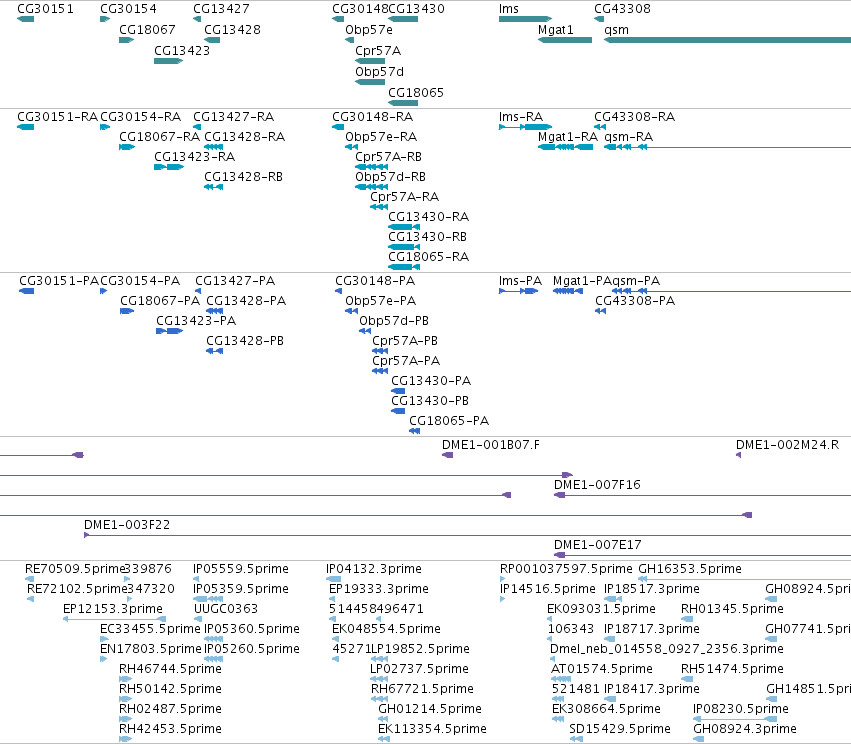Click EST EP12153.3prime
The image size is (851, 744).
[x=115, y=619]
